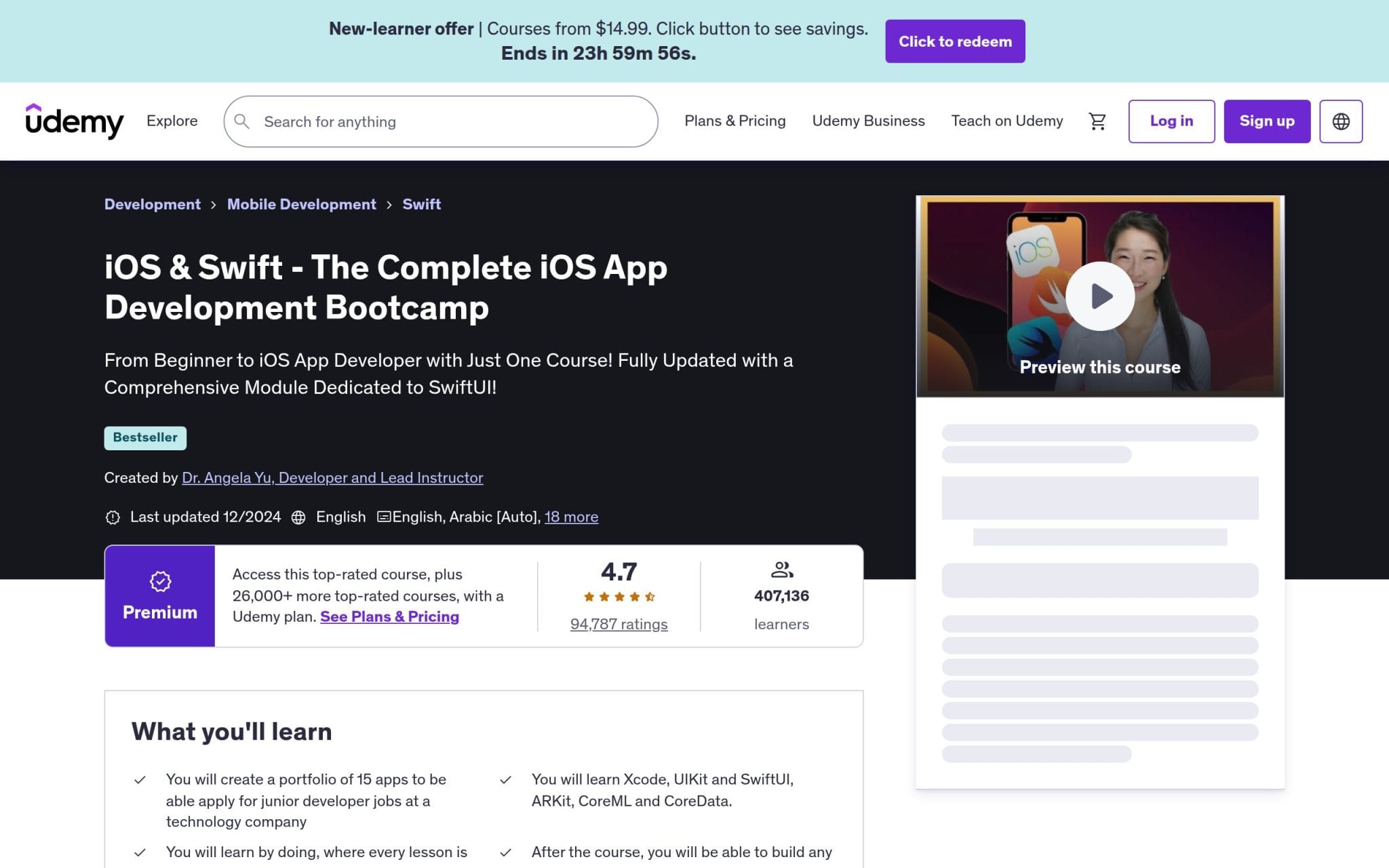The image size is (1389, 868).
Task: Open the language globe selector
Action: pos(1340,121)
